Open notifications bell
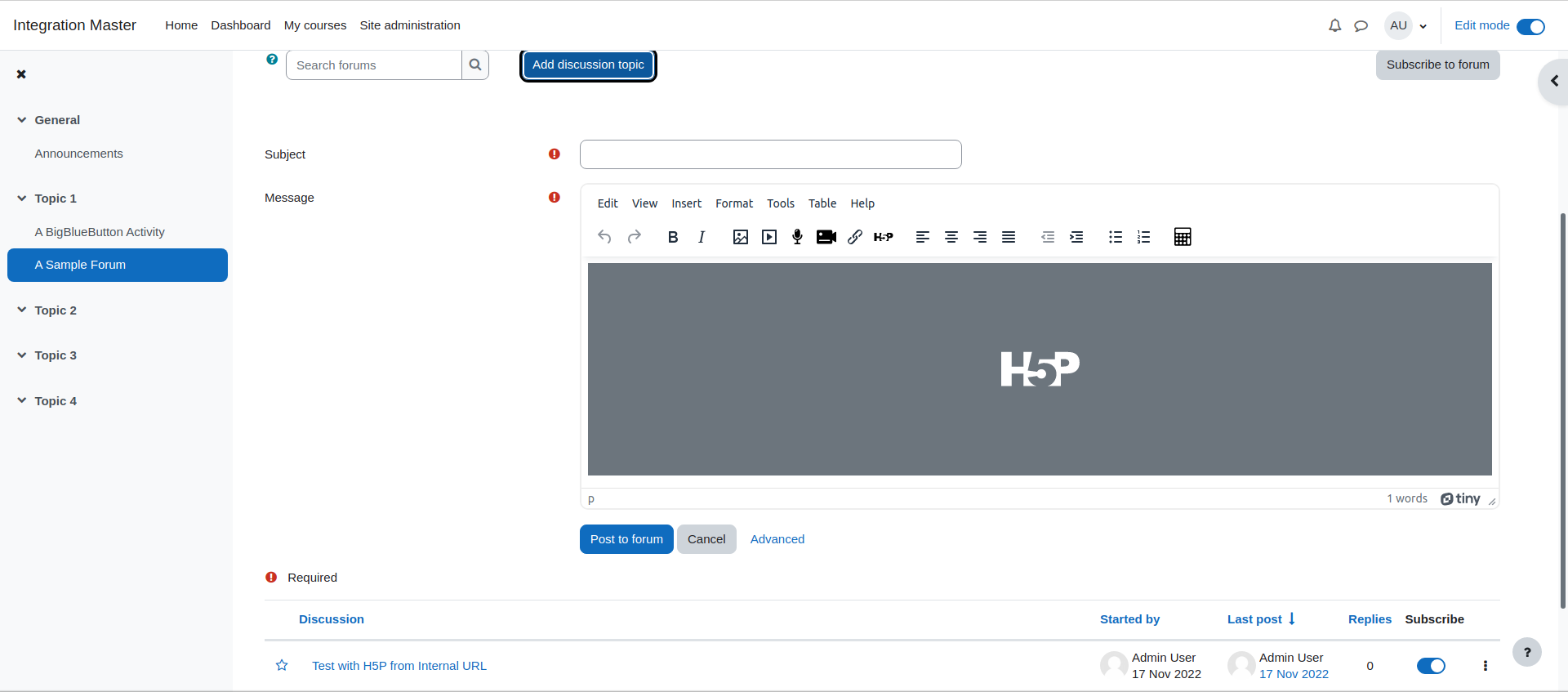Image resolution: width=1568 pixels, height=692 pixels. (x=1334, y=25)
